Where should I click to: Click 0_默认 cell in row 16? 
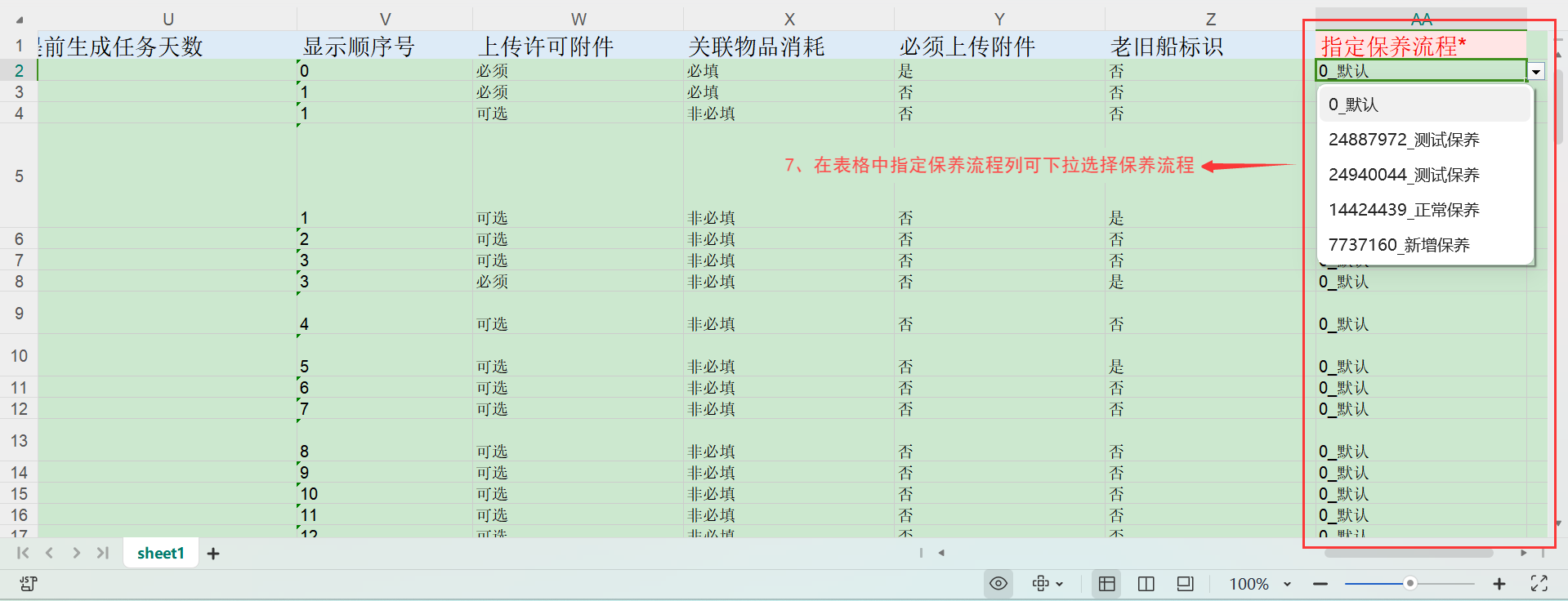[x=1421, y=514]
